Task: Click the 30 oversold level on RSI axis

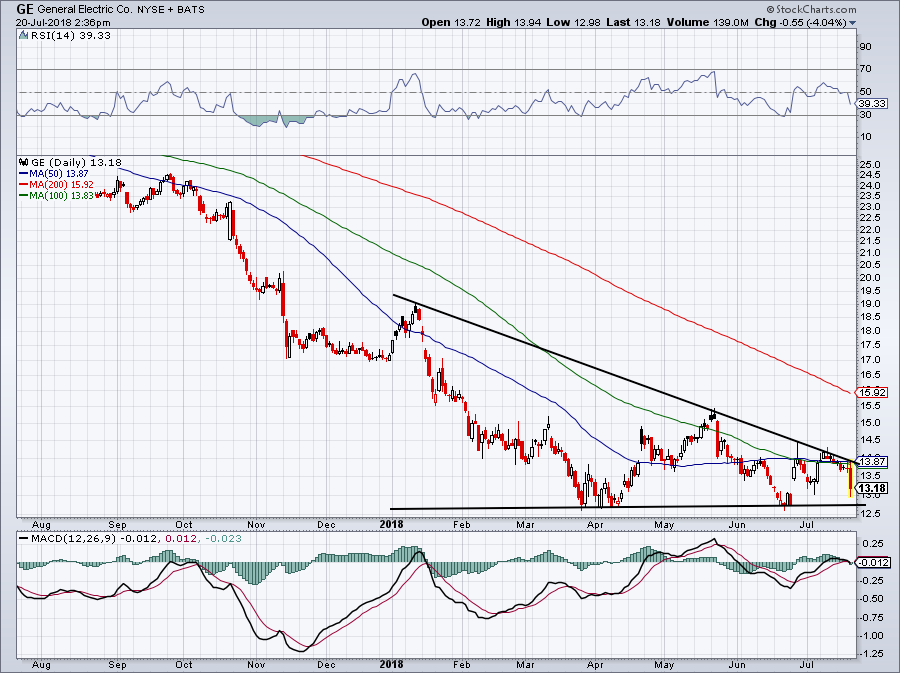Action: [865, 115]
